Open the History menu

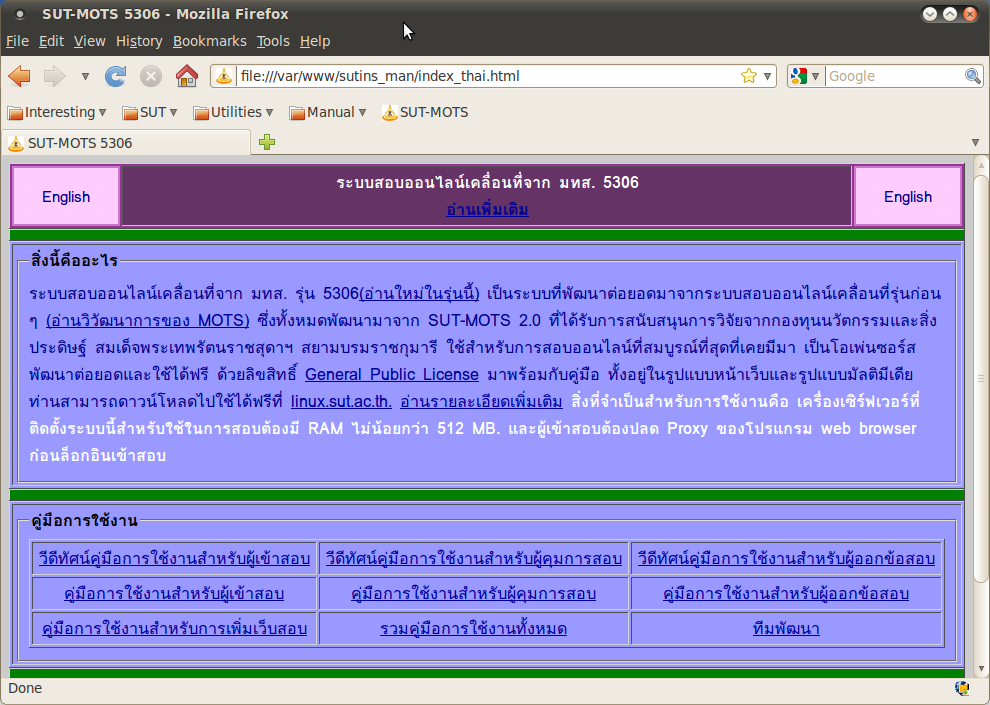click(139, 41)
